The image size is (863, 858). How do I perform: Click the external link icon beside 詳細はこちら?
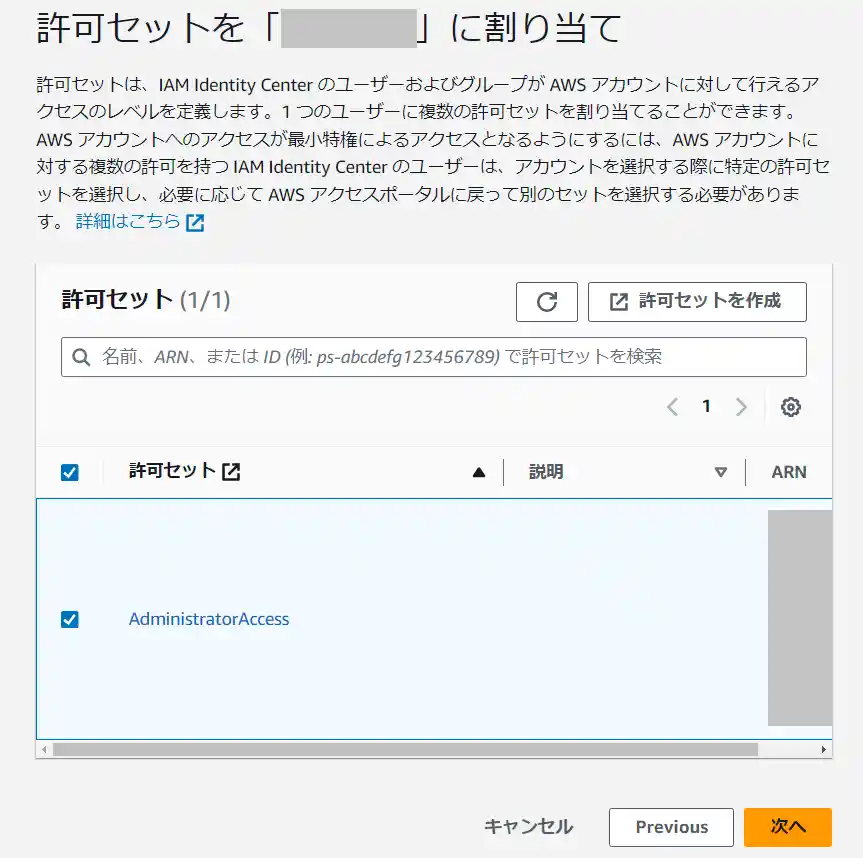(x=196, y=222)
